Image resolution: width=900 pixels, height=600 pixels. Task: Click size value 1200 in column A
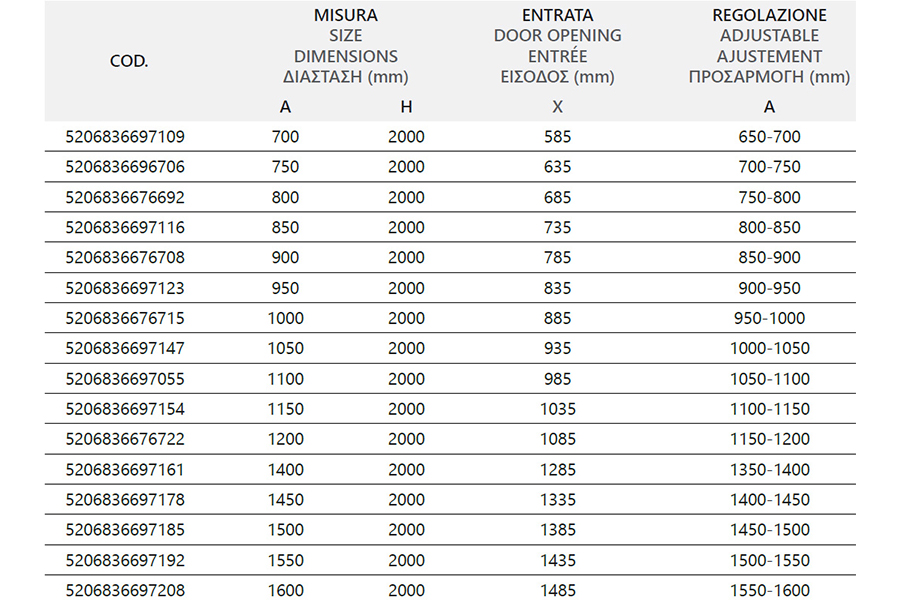[x=285, y=439]
